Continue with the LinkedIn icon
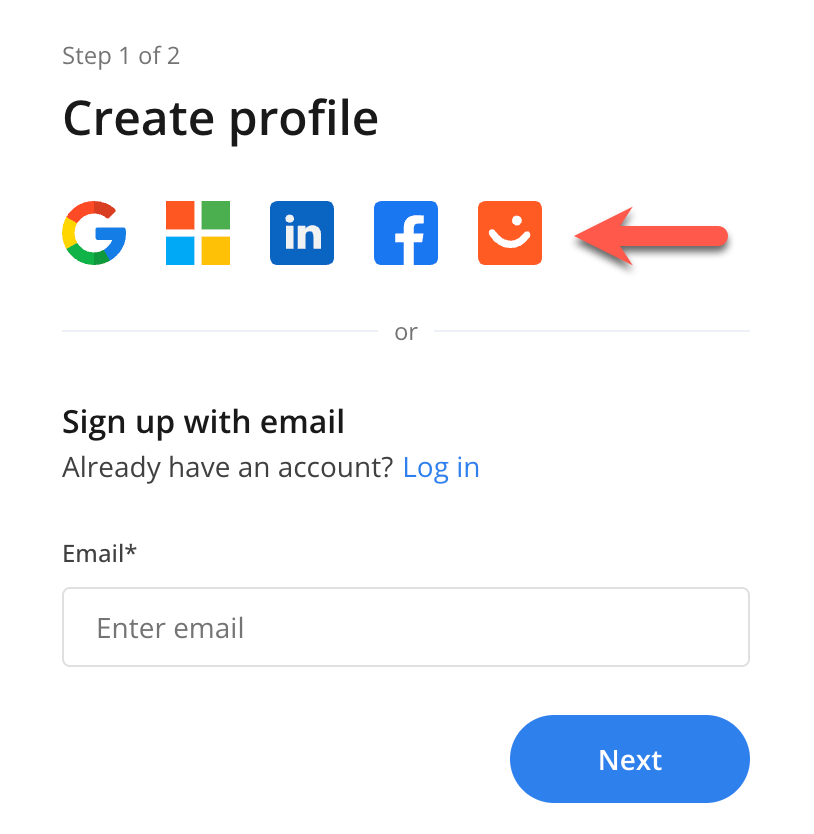The image size is (814, 834). click(x=302, y=233)
